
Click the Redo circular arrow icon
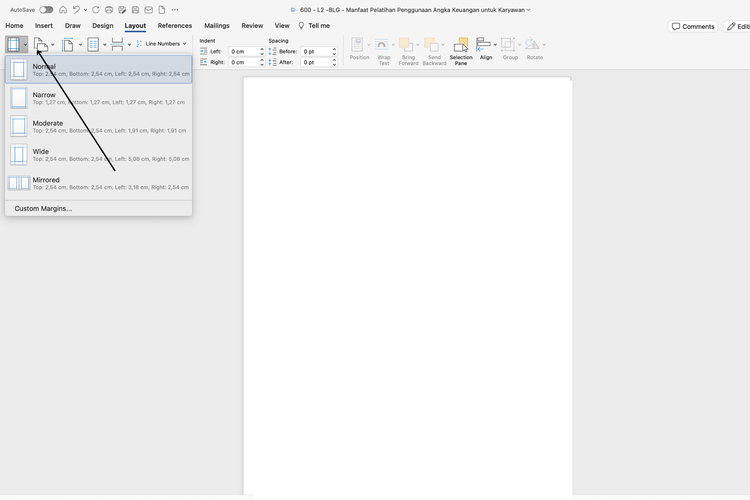pos(96,10)
